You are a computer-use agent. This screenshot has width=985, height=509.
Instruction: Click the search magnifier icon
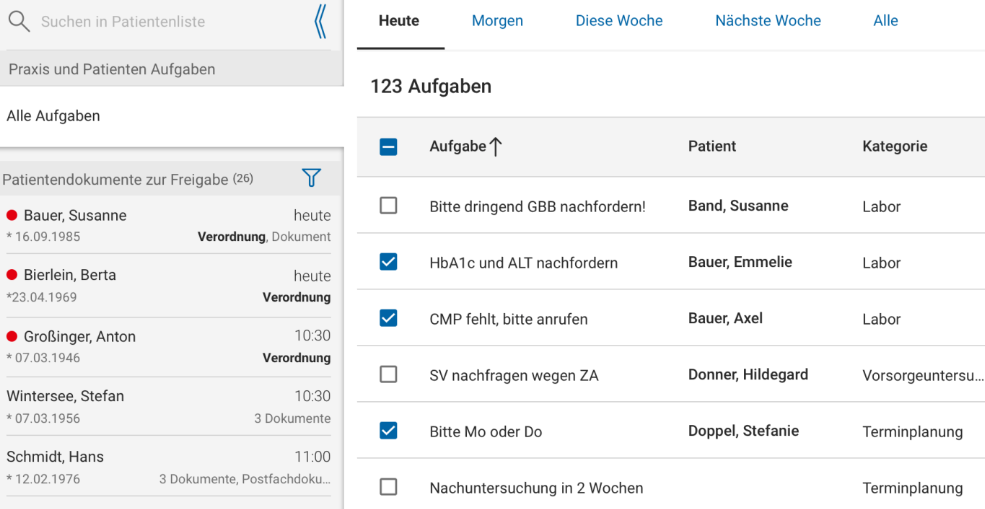click(19, 21)
